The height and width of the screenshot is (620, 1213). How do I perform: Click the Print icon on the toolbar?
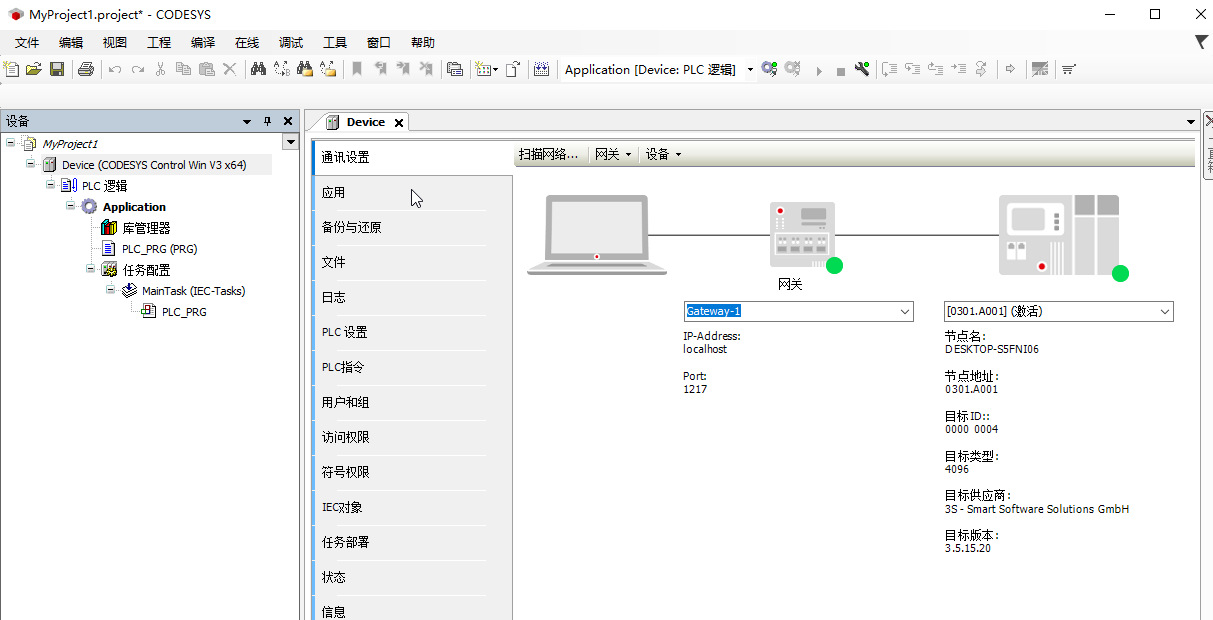[86, 69]
